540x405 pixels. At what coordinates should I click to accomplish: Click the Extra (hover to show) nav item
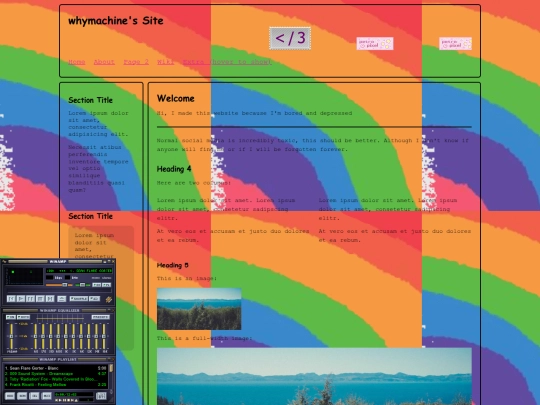point(227,62)
